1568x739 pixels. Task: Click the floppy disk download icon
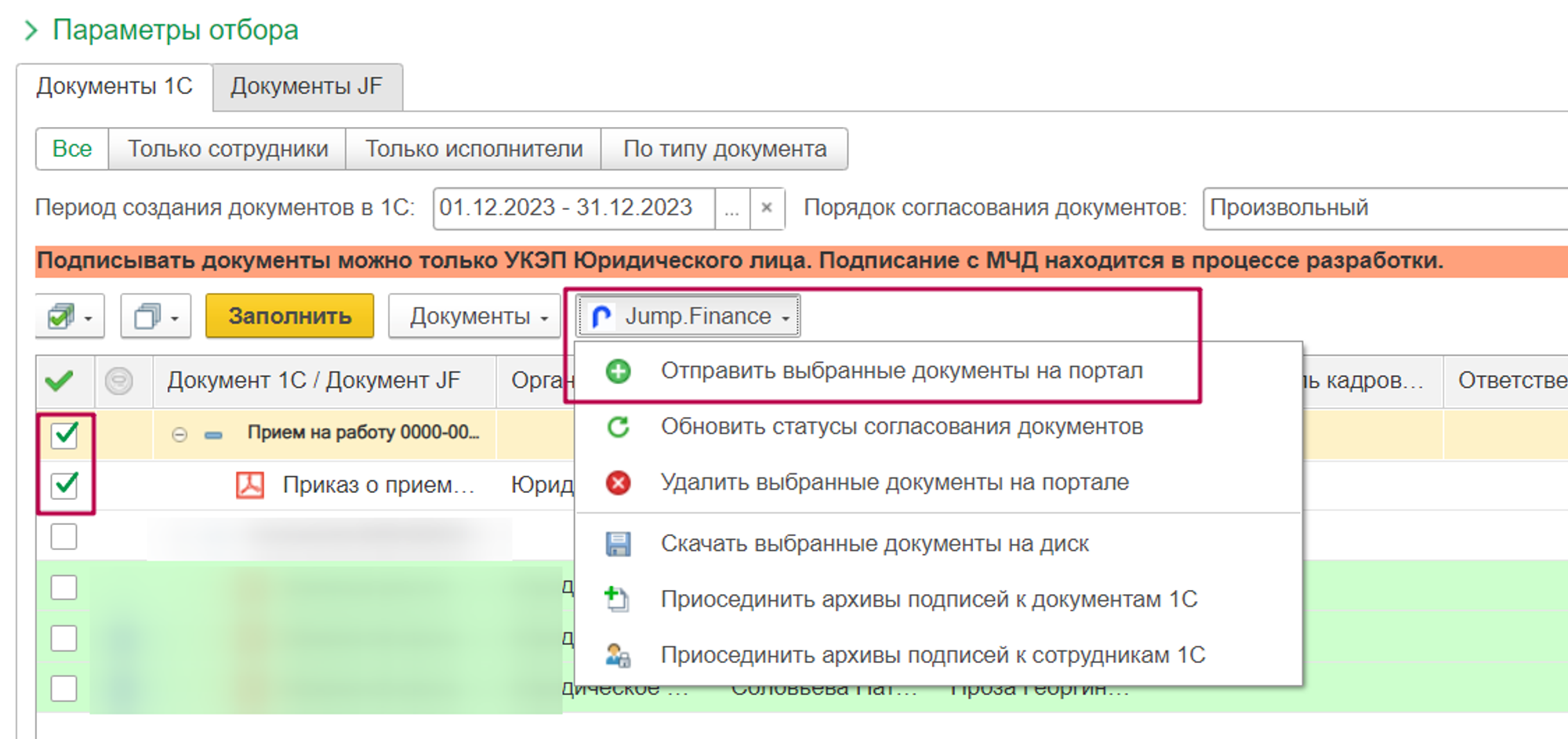coord(618,544)
